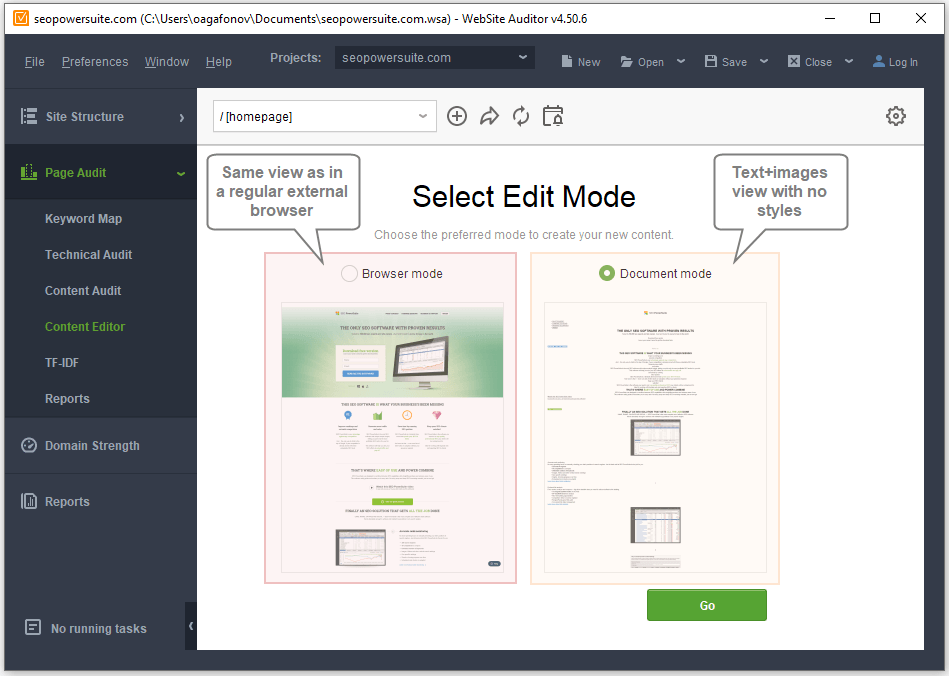Screen dimensions: 949x676
Task: Go to TF-IDF section
Action: click(62, 363)
